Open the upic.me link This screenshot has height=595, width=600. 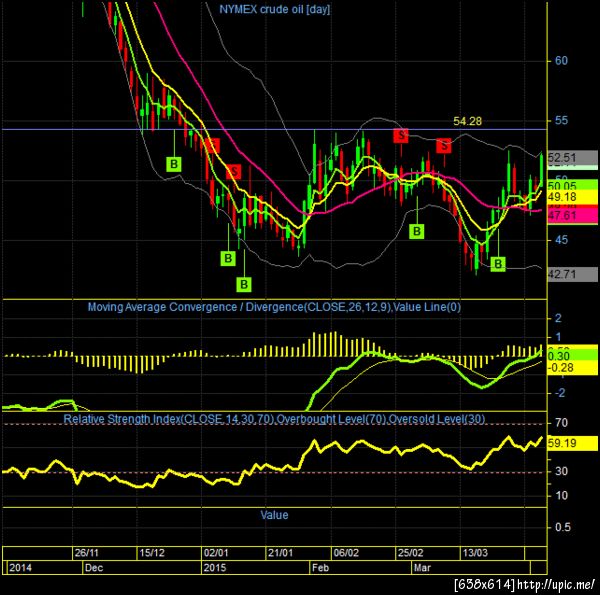click(x=556, y=585)
